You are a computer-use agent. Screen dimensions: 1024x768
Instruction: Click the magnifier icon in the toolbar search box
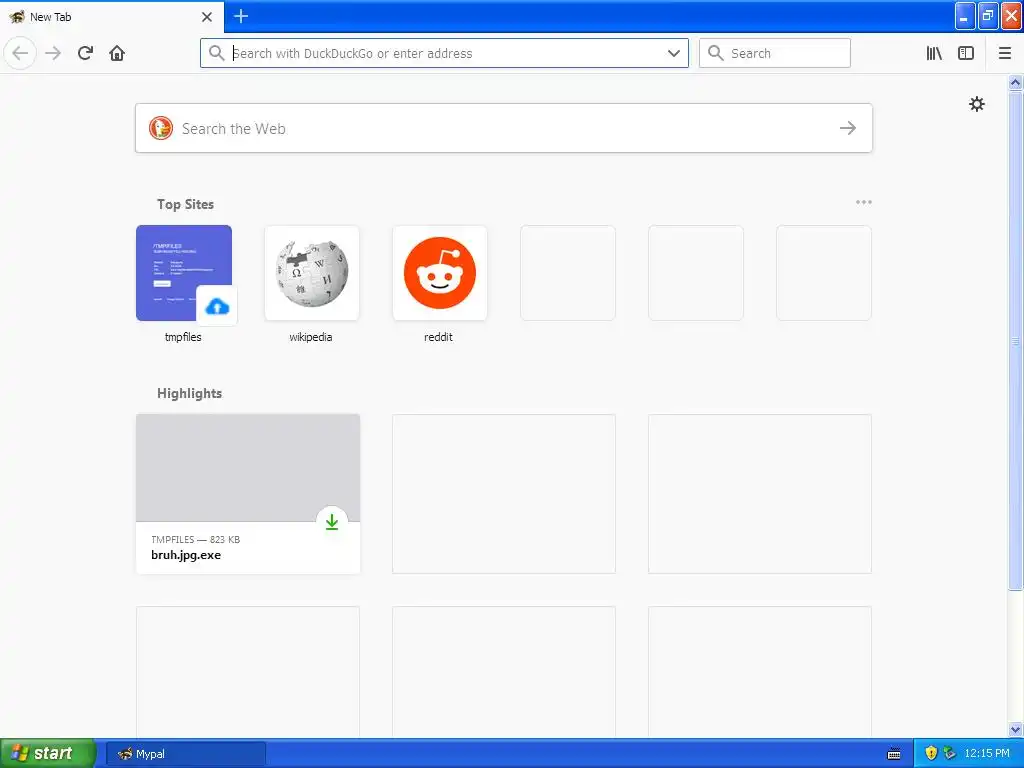(716, 53)
